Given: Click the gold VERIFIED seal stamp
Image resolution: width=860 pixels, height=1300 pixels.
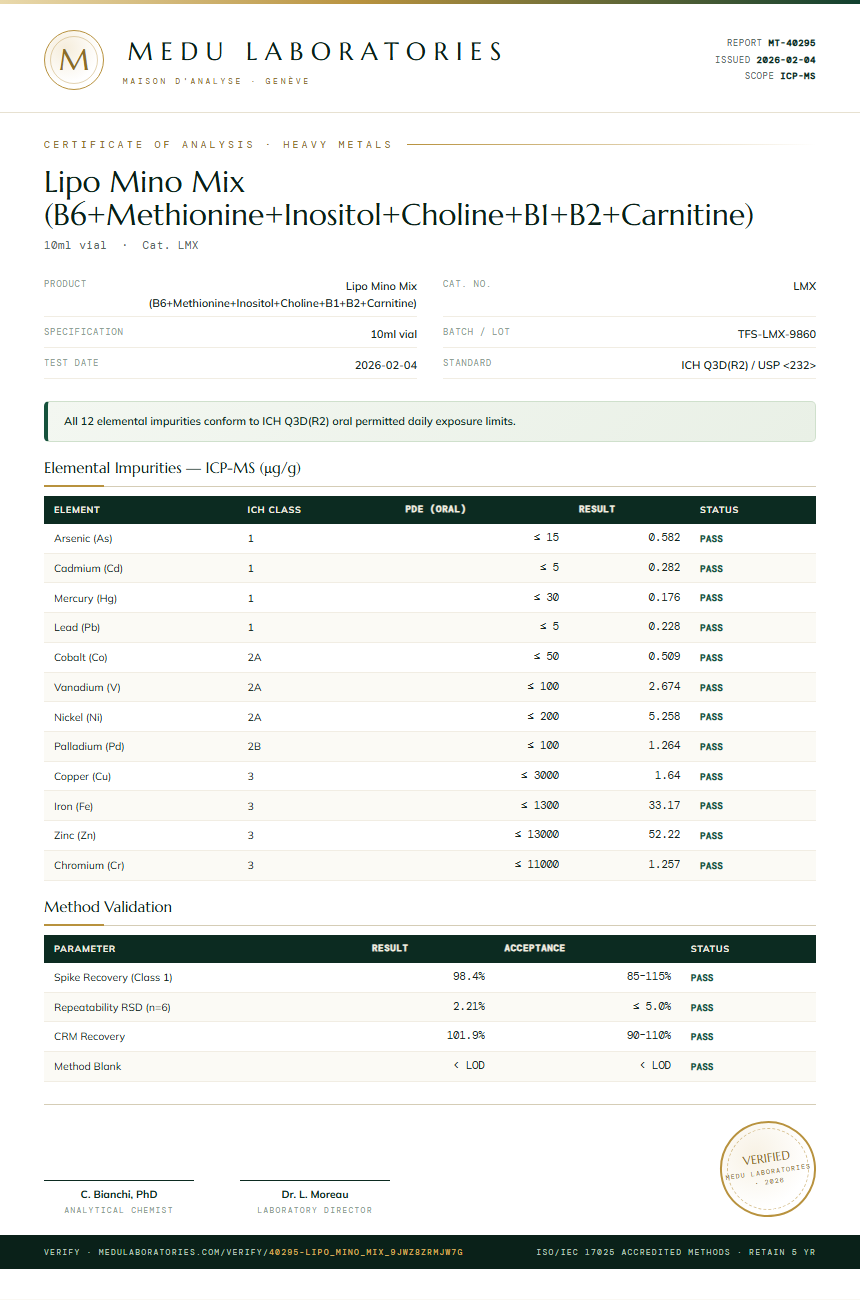Looking at the screenshot, I should point(768,1169).
